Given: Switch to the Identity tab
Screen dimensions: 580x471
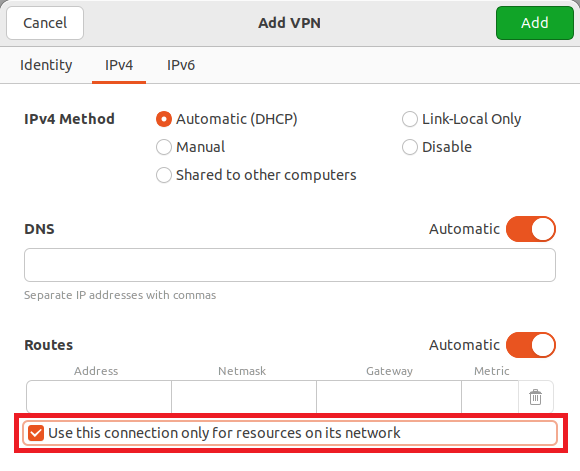Looking at the screenshot, I should [x=46, y=65].
